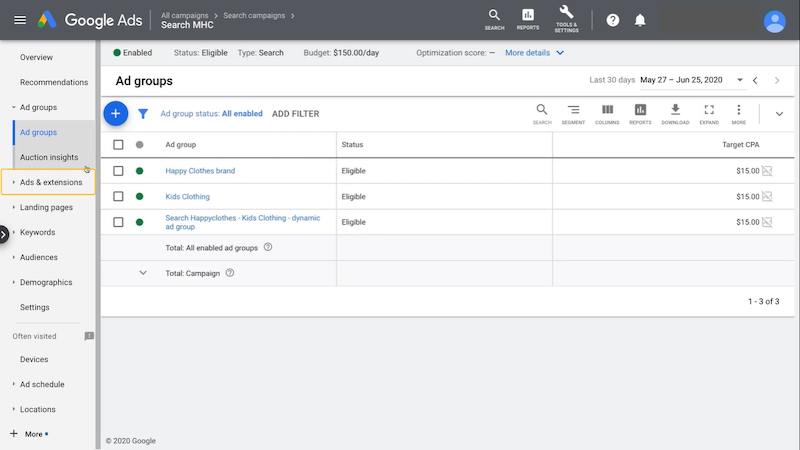The image size is (800, 450).
Task: Open Reports from the top bar
Action: pos(528,20)
